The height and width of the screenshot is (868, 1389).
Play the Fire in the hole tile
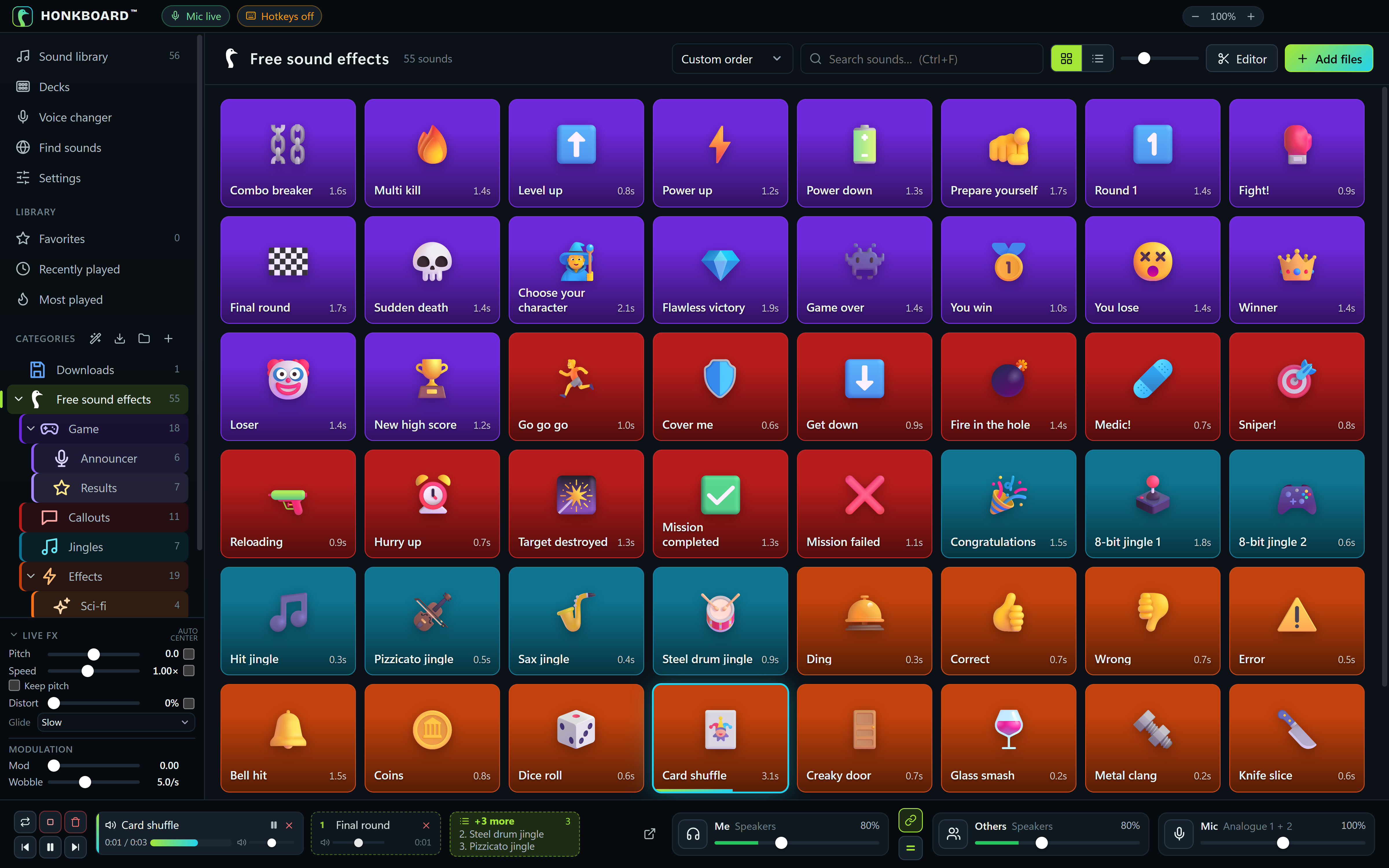[x=1008, y=387]
